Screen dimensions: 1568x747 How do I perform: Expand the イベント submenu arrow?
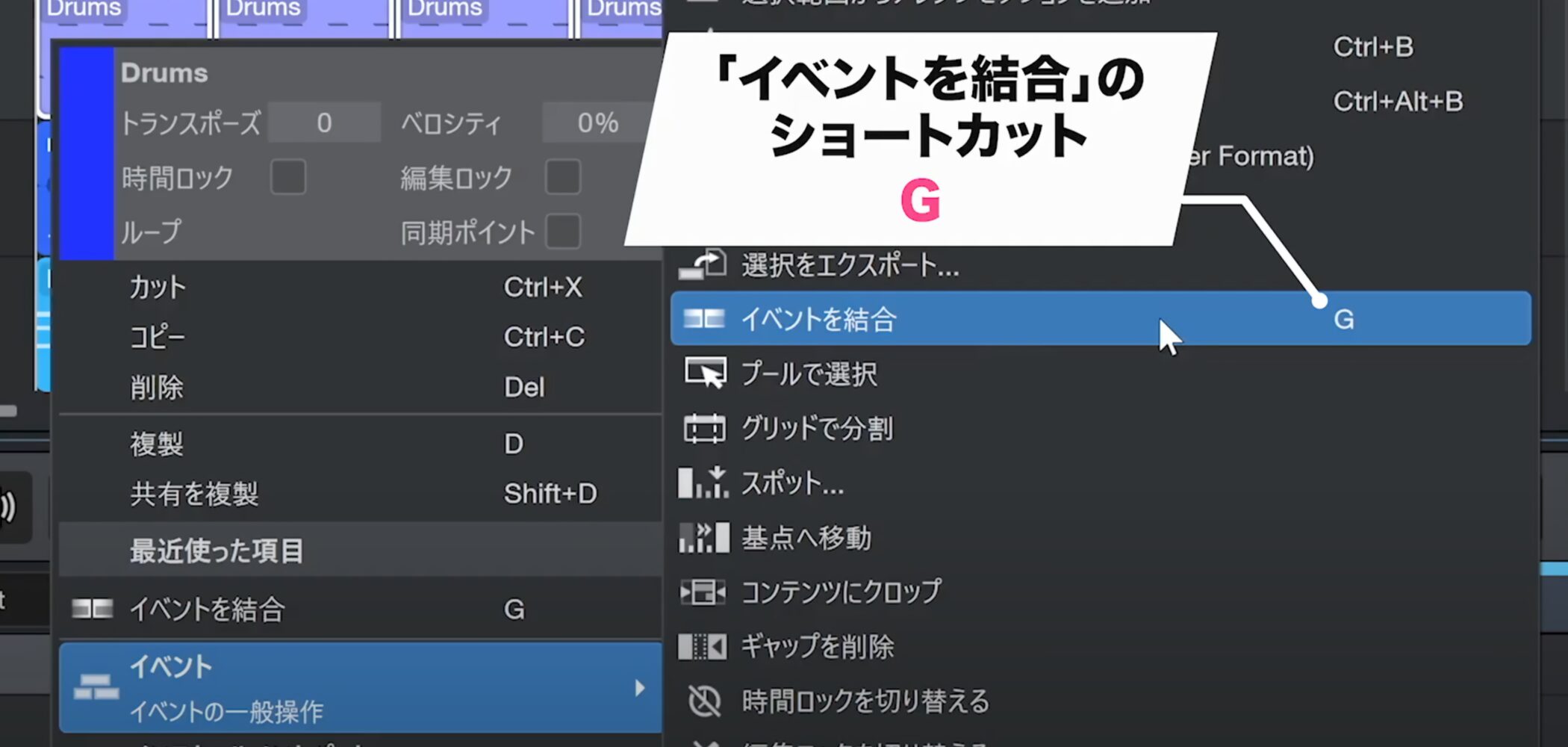(639, 688)
